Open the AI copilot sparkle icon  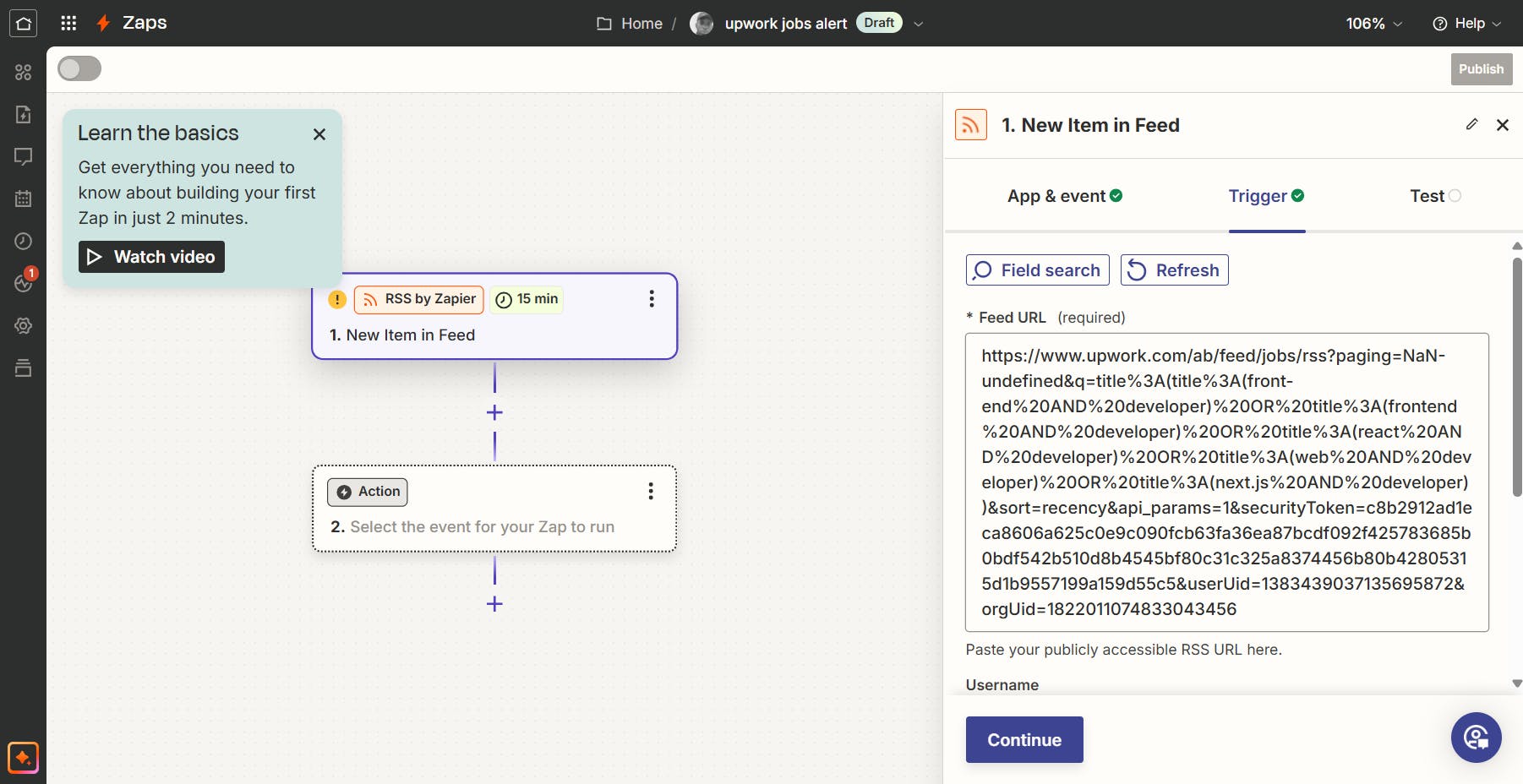click(23, 758)
